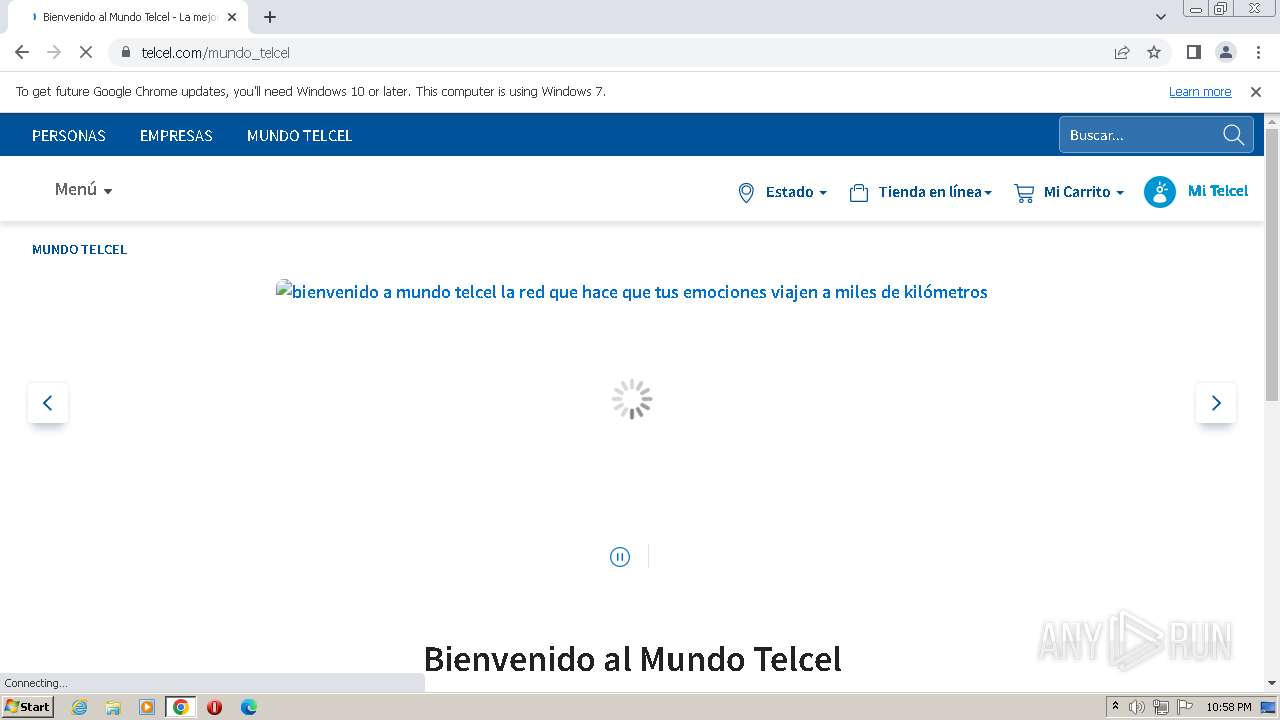Viewport: 1280px width, 720px height.
Task: Open Opera from the taskbar
Action: [x=214, y=707]
